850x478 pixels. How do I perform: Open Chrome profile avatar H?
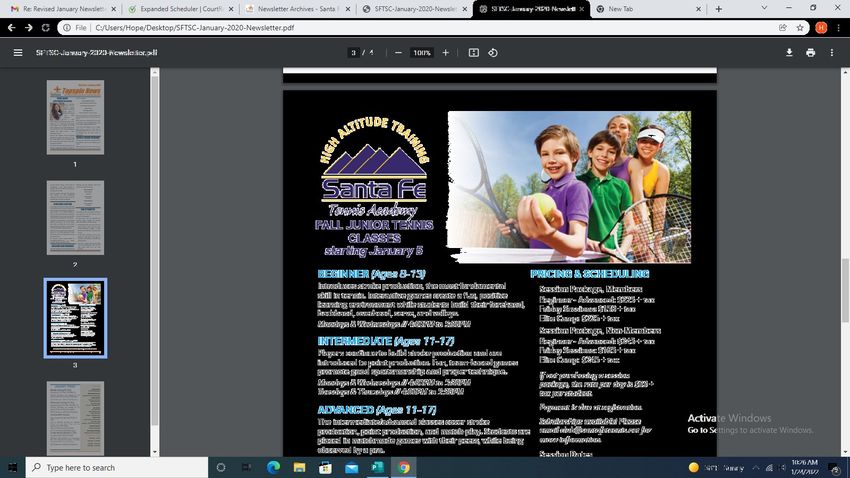pyautogui.click(x=821, y=28)
